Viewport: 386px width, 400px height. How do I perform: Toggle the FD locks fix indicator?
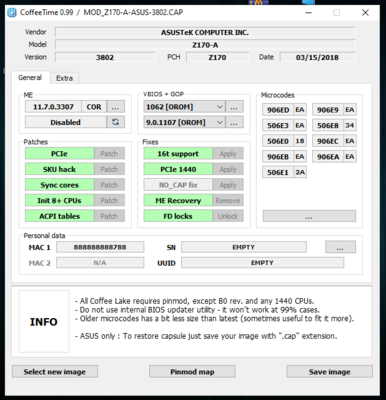coord(178,216)
